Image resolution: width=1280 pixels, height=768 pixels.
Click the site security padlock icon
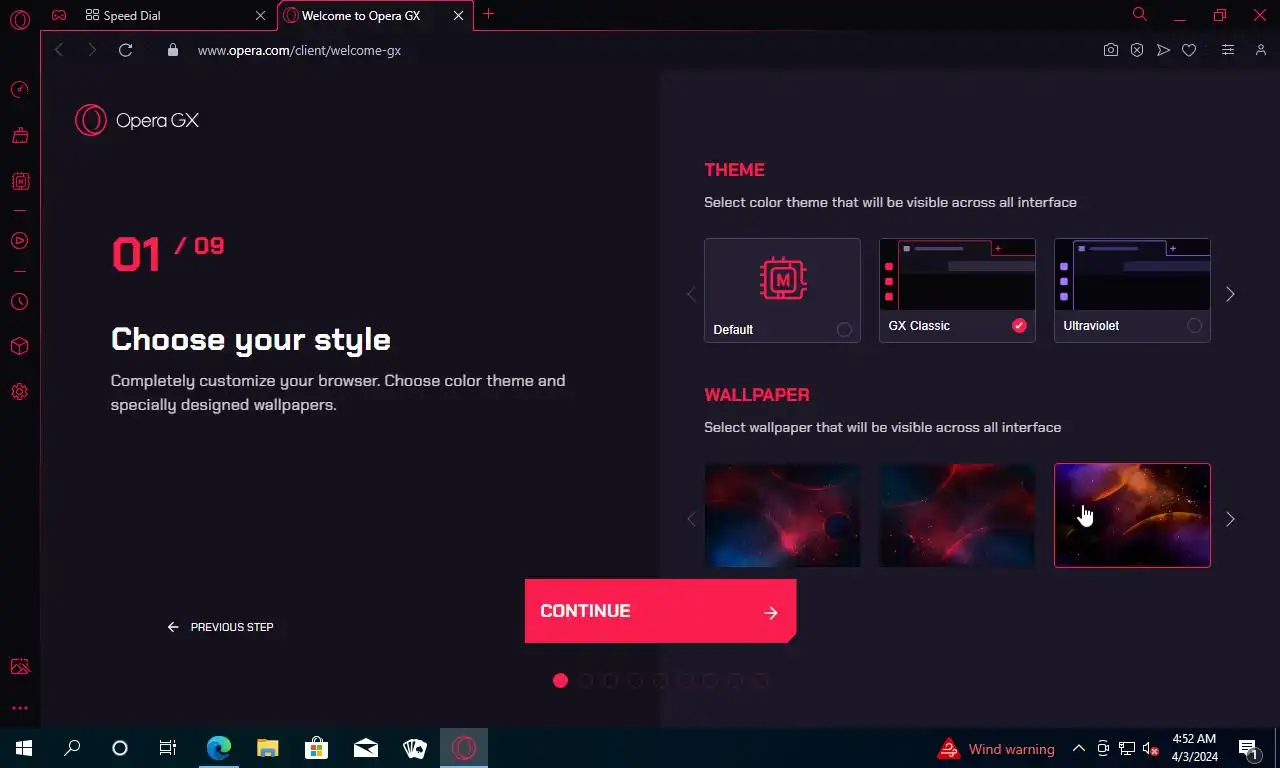[x=173, y=50]
